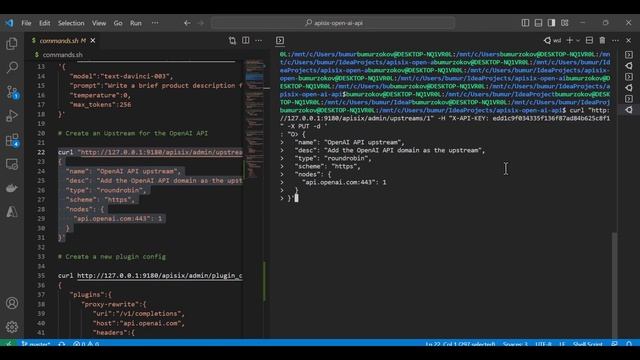Open the Azure view in activity bar

coord(12,212)
